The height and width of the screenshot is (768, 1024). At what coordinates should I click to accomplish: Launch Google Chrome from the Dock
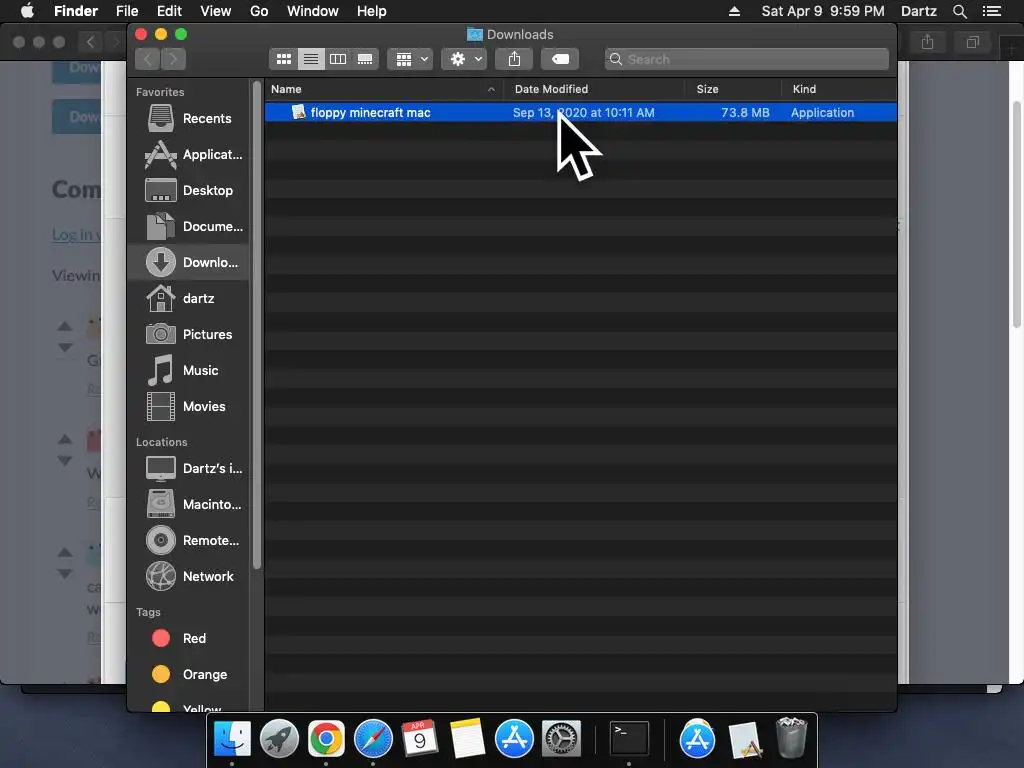click(x=326, y=739)
